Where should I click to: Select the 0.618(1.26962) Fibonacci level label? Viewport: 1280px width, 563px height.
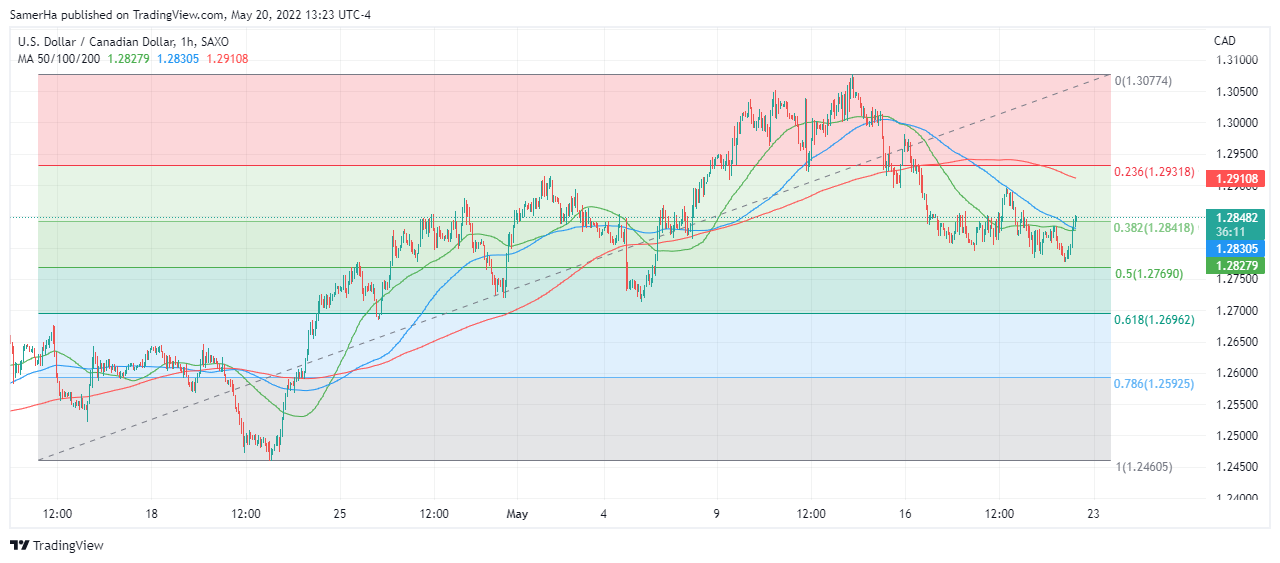[x=1153, y=319]
